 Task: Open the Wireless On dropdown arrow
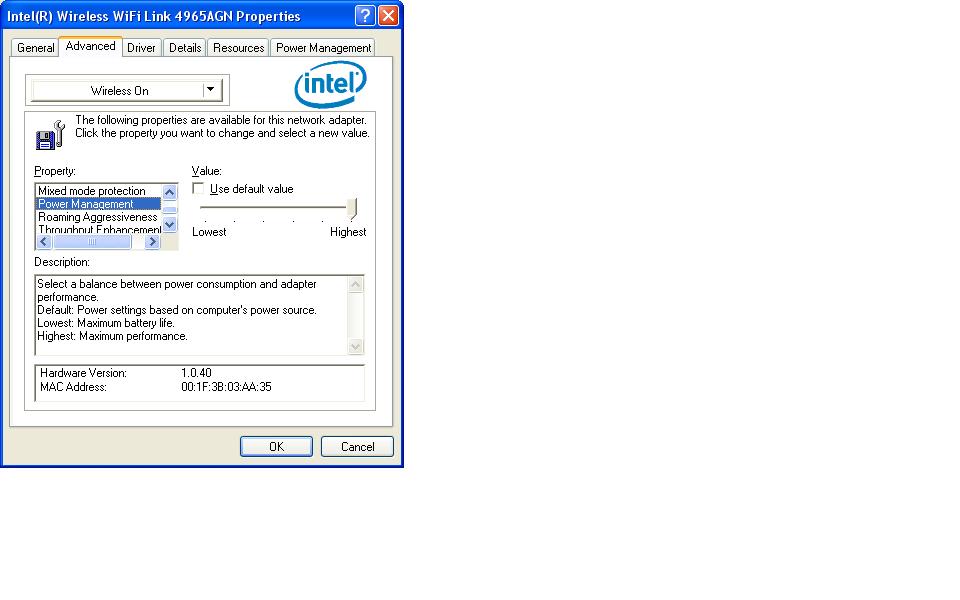tap(211, 90)
